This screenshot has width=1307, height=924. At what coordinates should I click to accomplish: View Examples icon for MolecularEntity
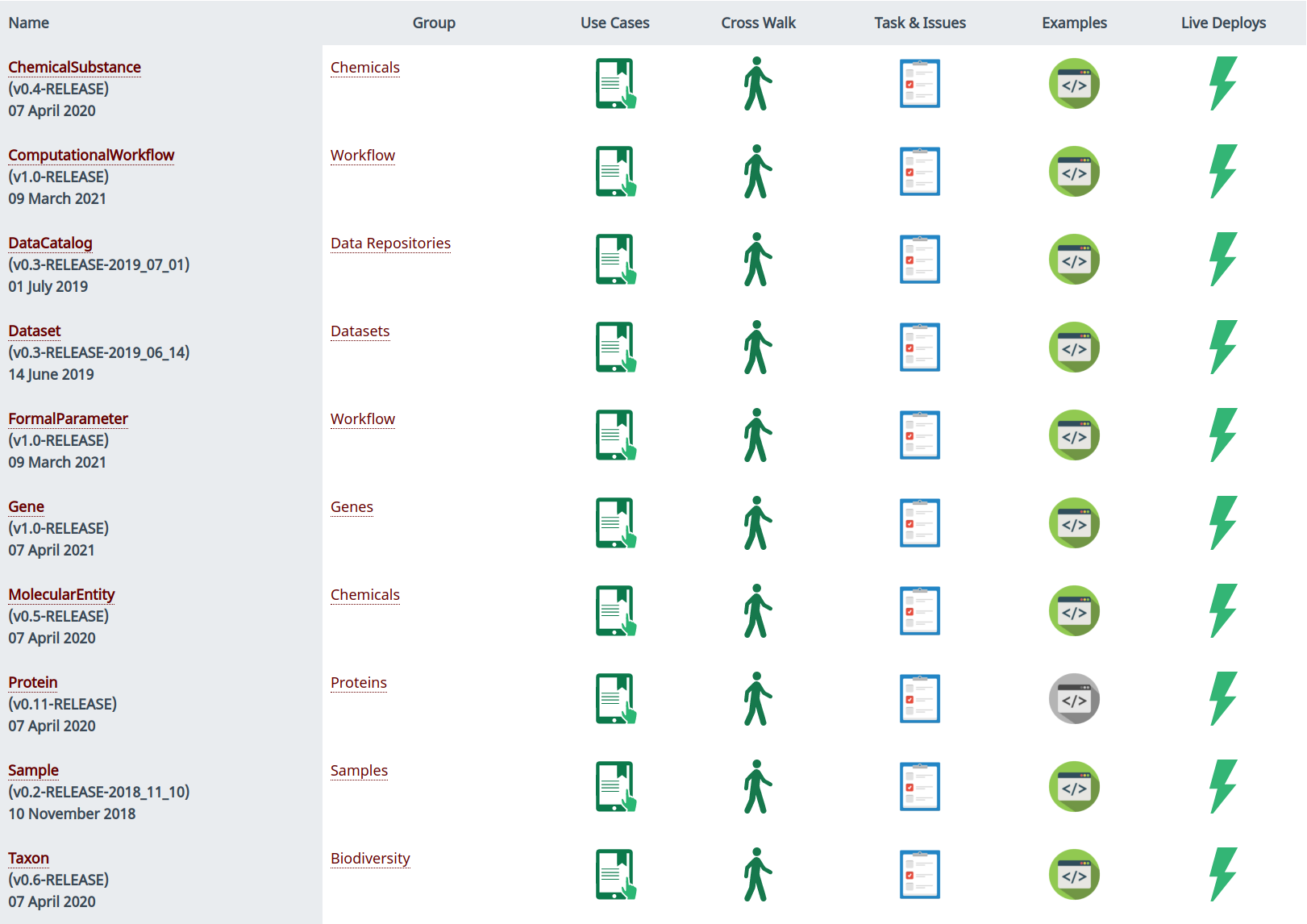coord(1074,610)
